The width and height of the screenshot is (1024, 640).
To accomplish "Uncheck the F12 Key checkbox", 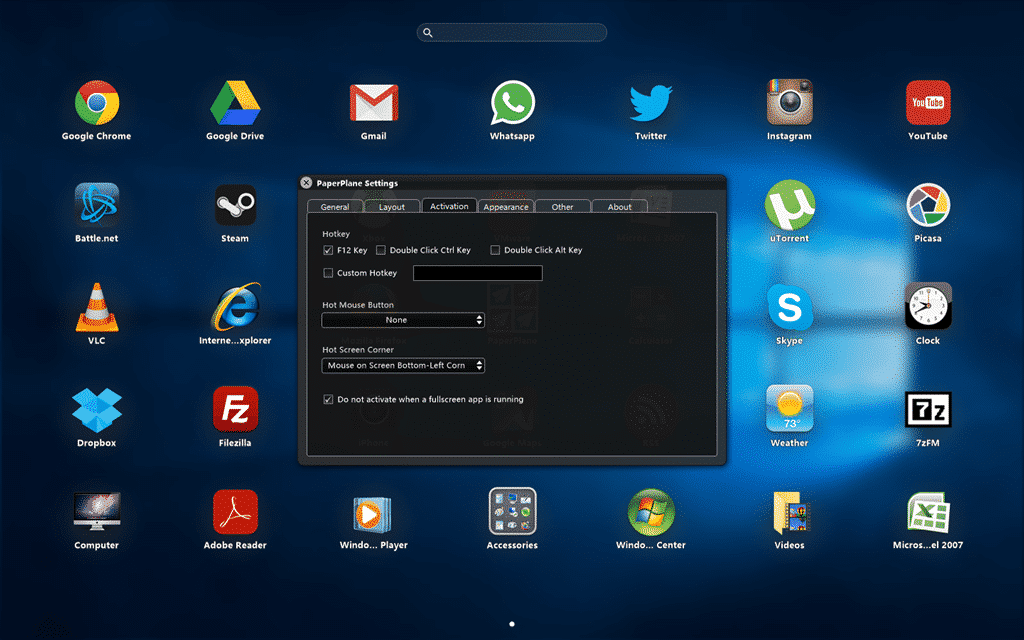I will pyautogui.click(x=328, y=250).
